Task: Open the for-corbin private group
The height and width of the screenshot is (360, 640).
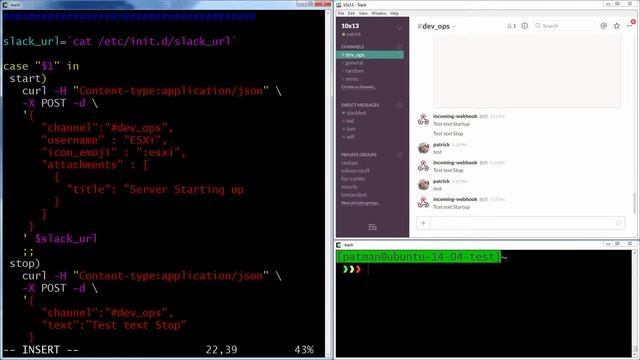Action: (x=353, y=179)
